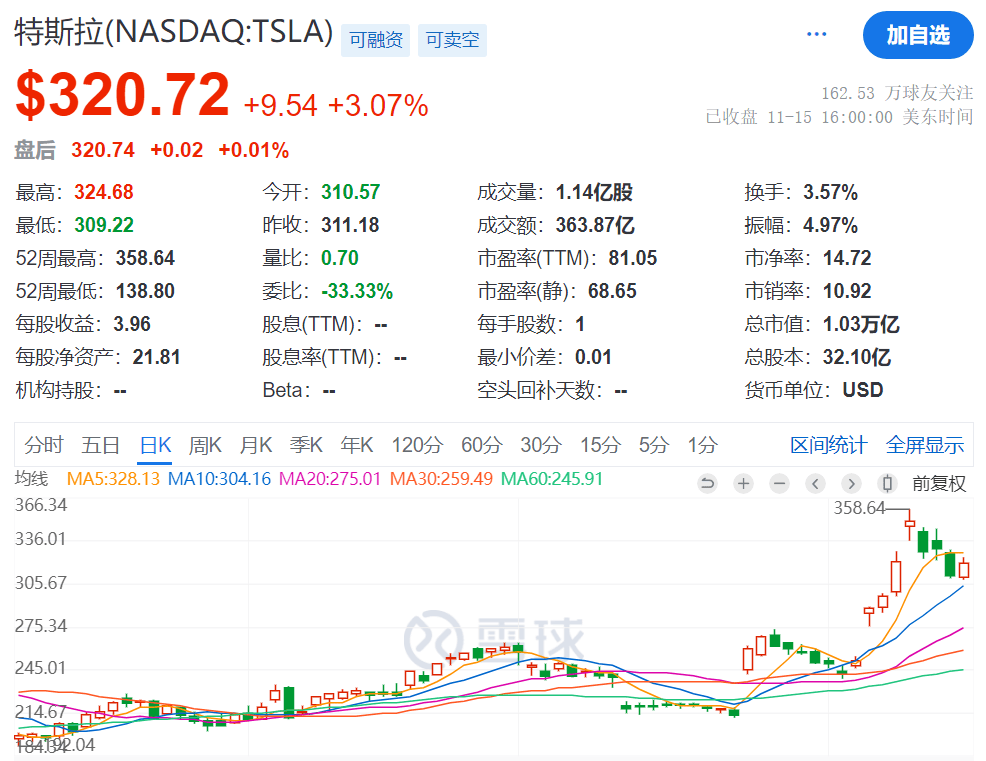
Task: Select the candlestick style icon beside 前复权
Action: click(x=886, y=483)
